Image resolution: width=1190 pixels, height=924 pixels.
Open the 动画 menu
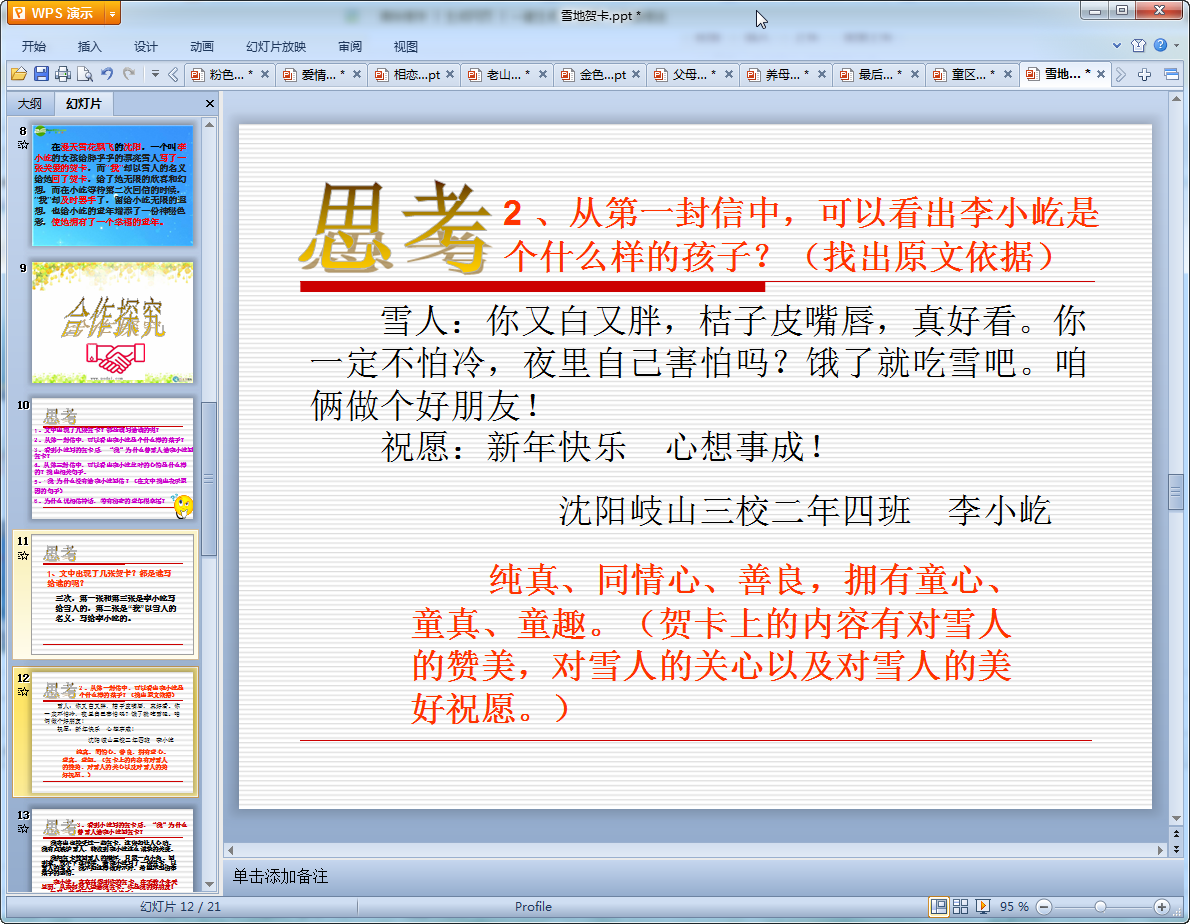(202, 46)
